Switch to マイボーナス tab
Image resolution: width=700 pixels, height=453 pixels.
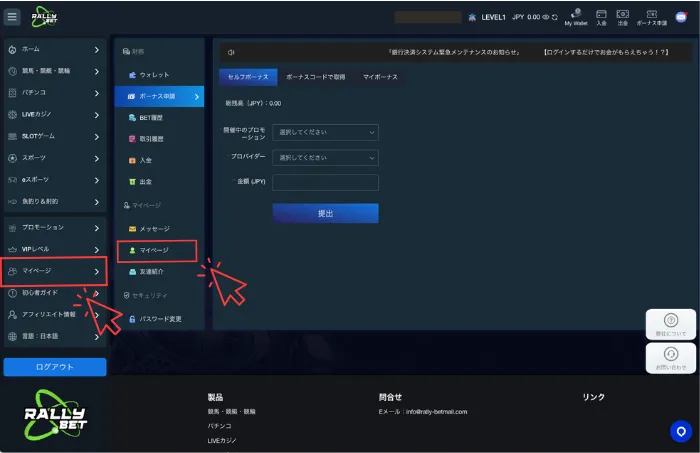point(380,77)
